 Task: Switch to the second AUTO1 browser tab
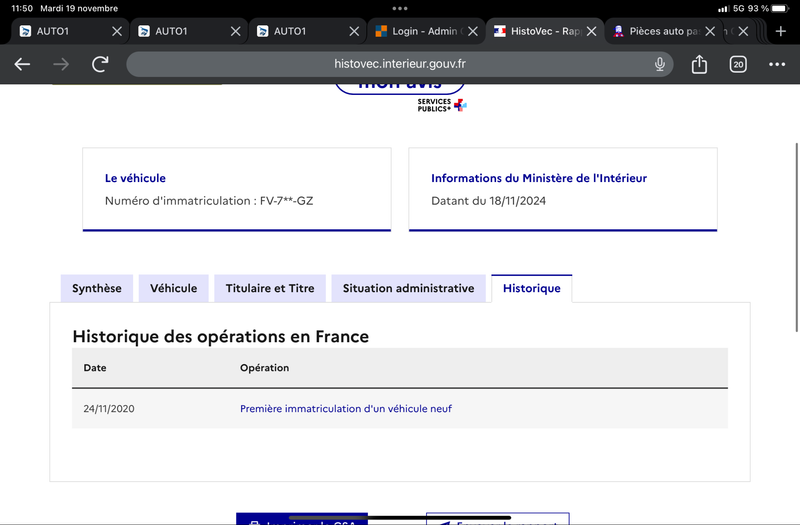(x=181, y=31)
